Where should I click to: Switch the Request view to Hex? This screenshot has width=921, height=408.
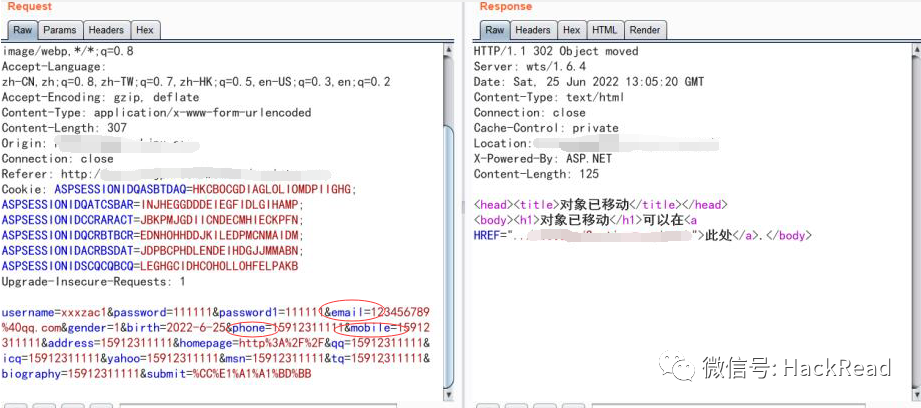click(145, 30)
